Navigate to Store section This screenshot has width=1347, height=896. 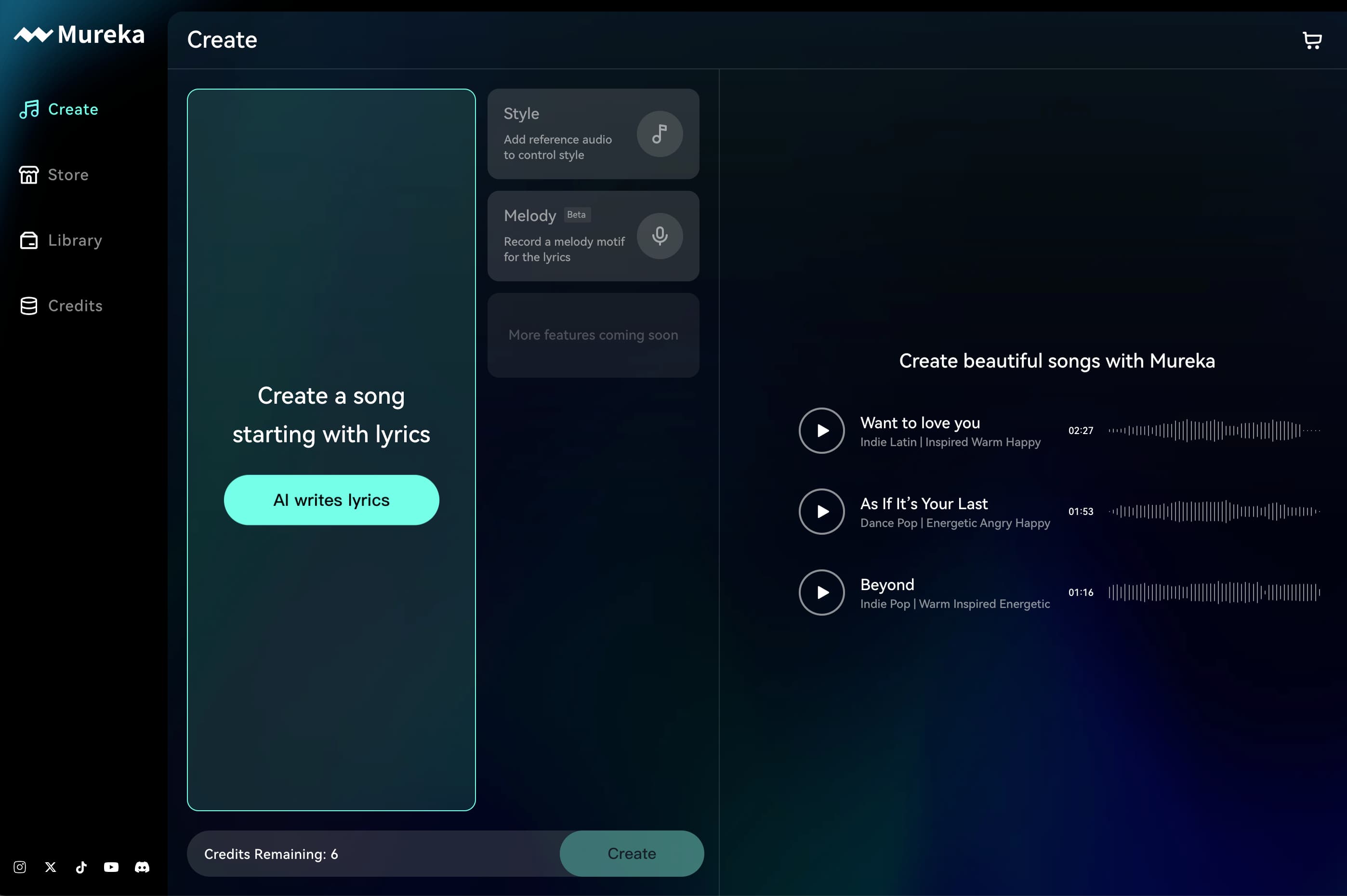point(68,174)
